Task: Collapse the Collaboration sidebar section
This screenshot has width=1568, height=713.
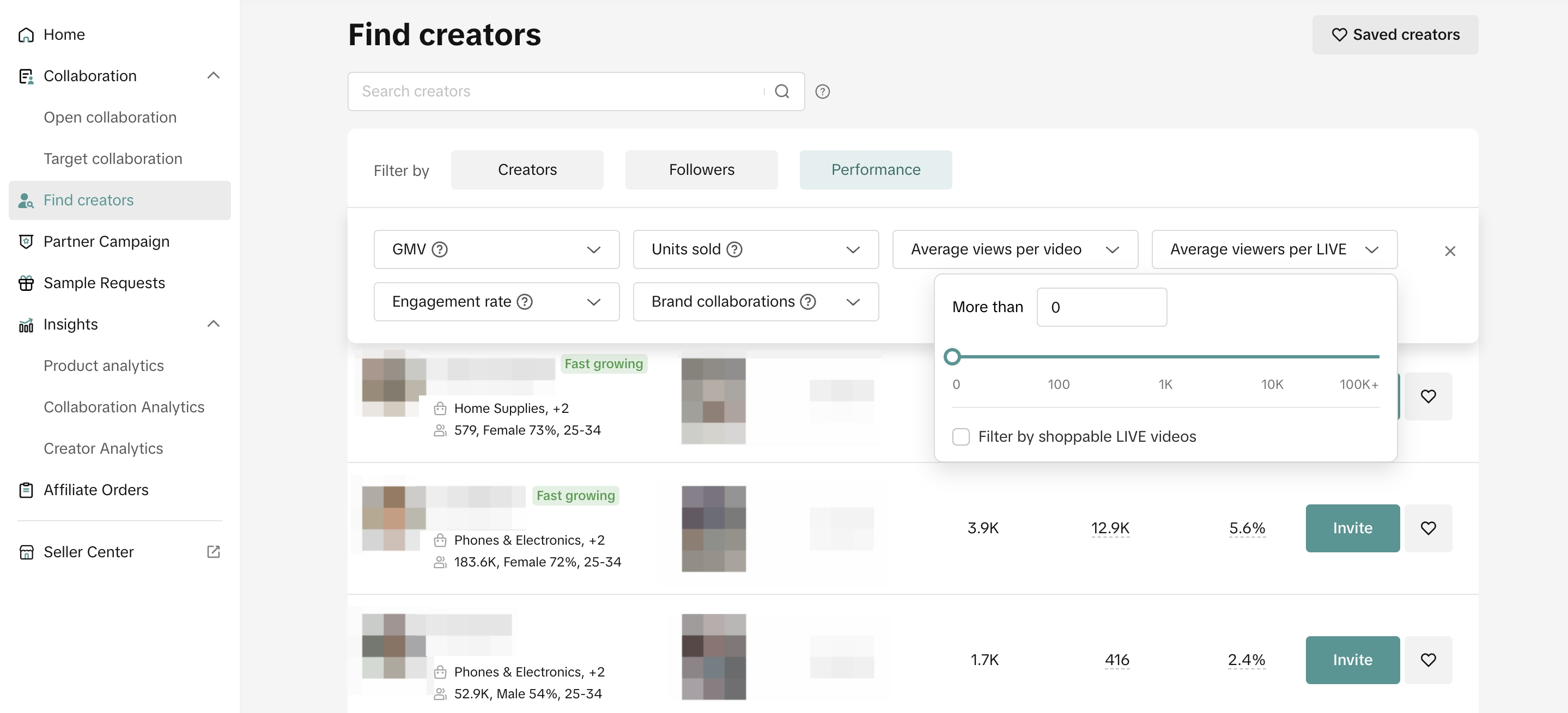Action: click(x=213, y=76)
